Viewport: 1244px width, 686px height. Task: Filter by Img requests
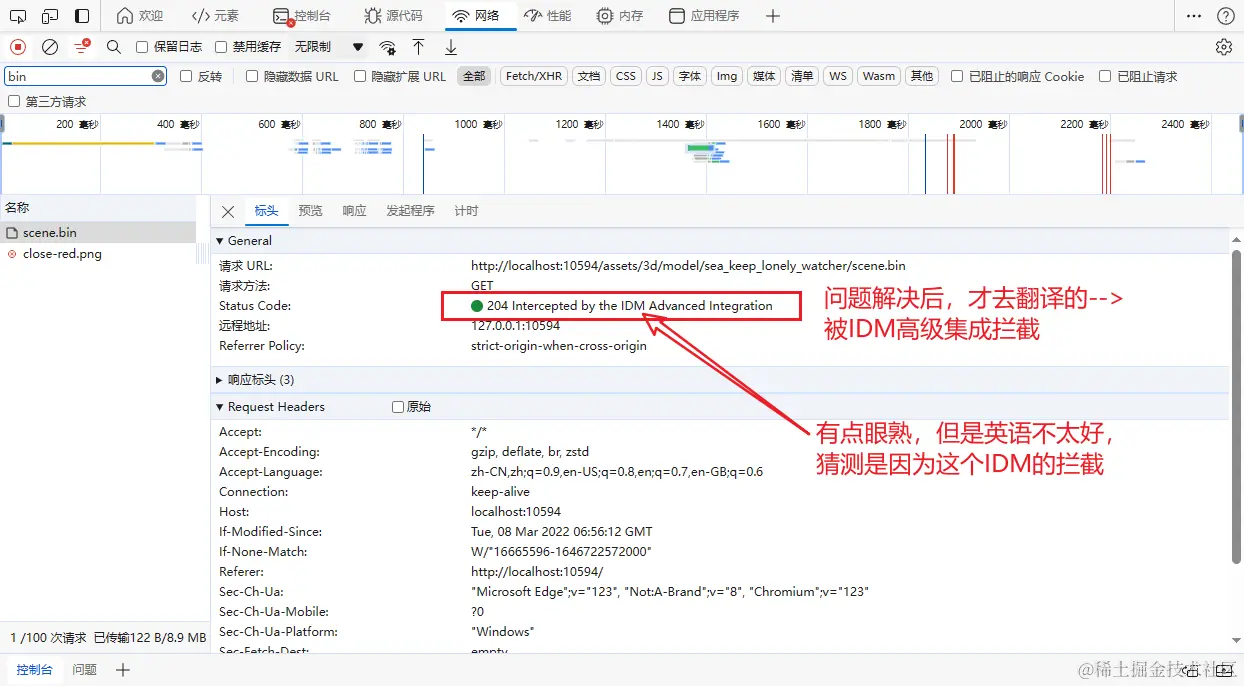727,76
